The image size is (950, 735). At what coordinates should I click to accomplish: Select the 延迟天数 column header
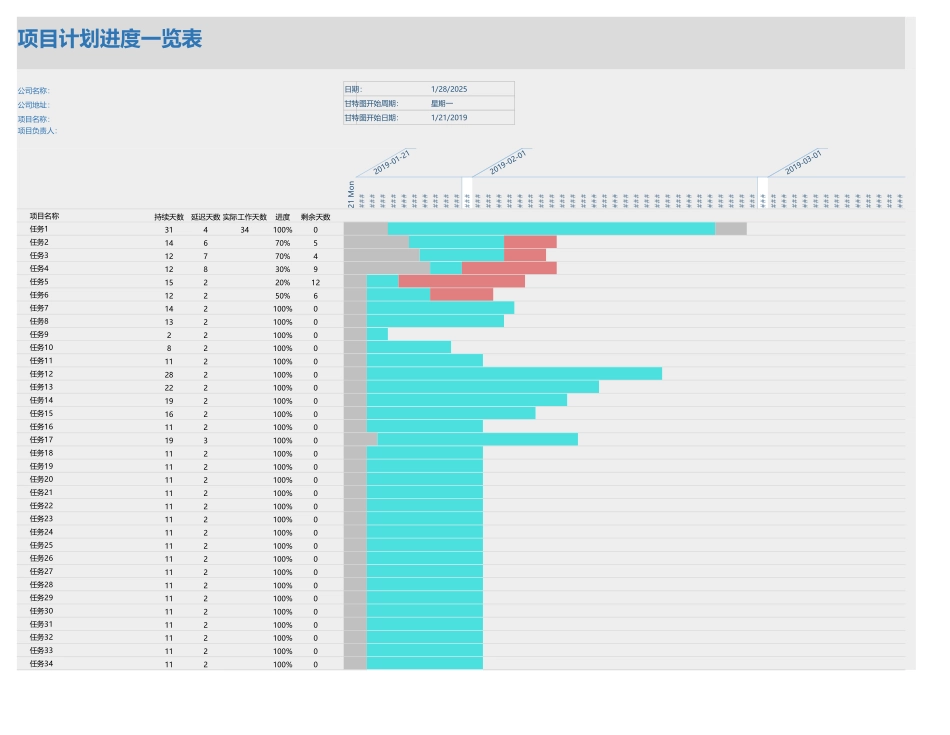point(206,216)
